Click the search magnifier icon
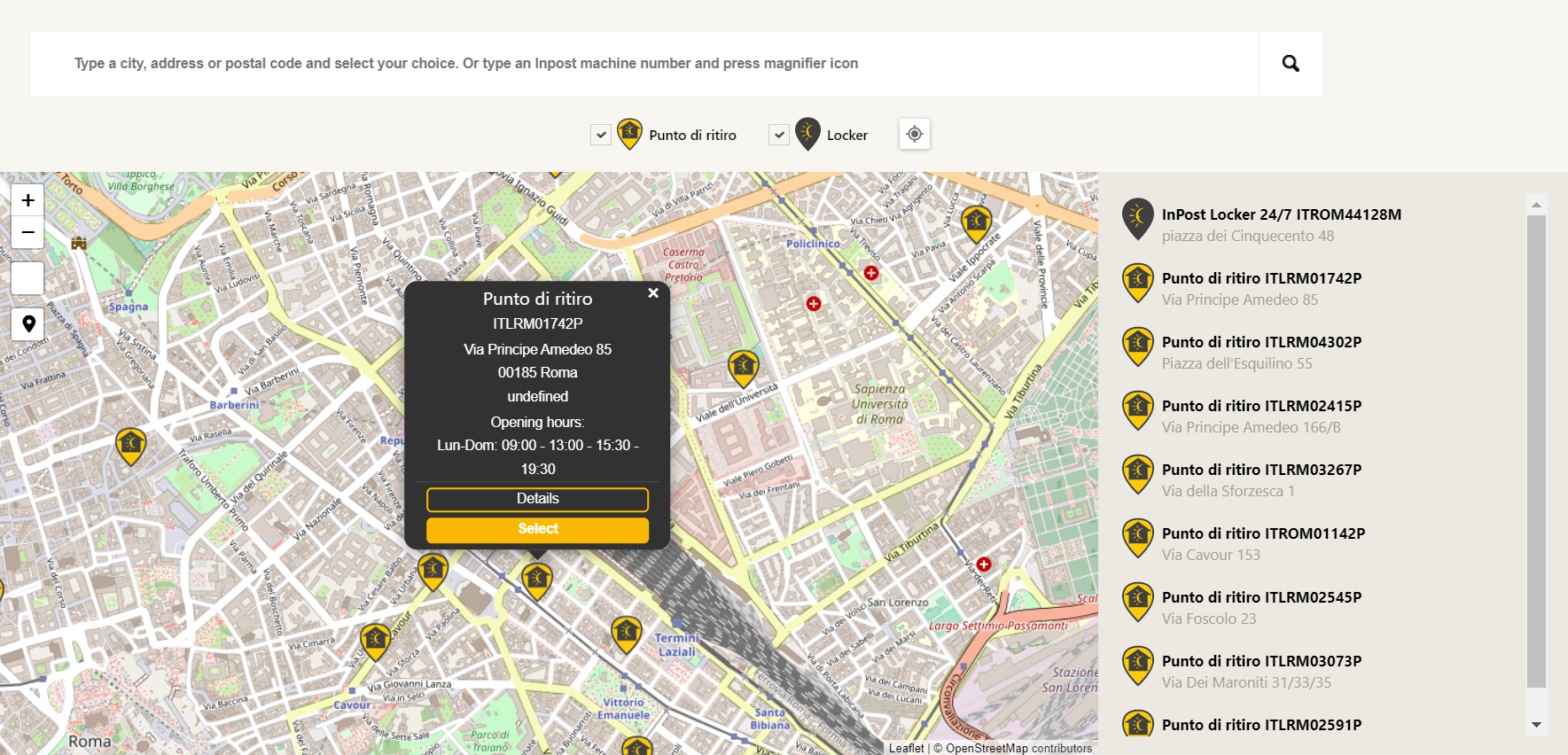Screen dimensions: 1568x755 (x=1291, y=64)
